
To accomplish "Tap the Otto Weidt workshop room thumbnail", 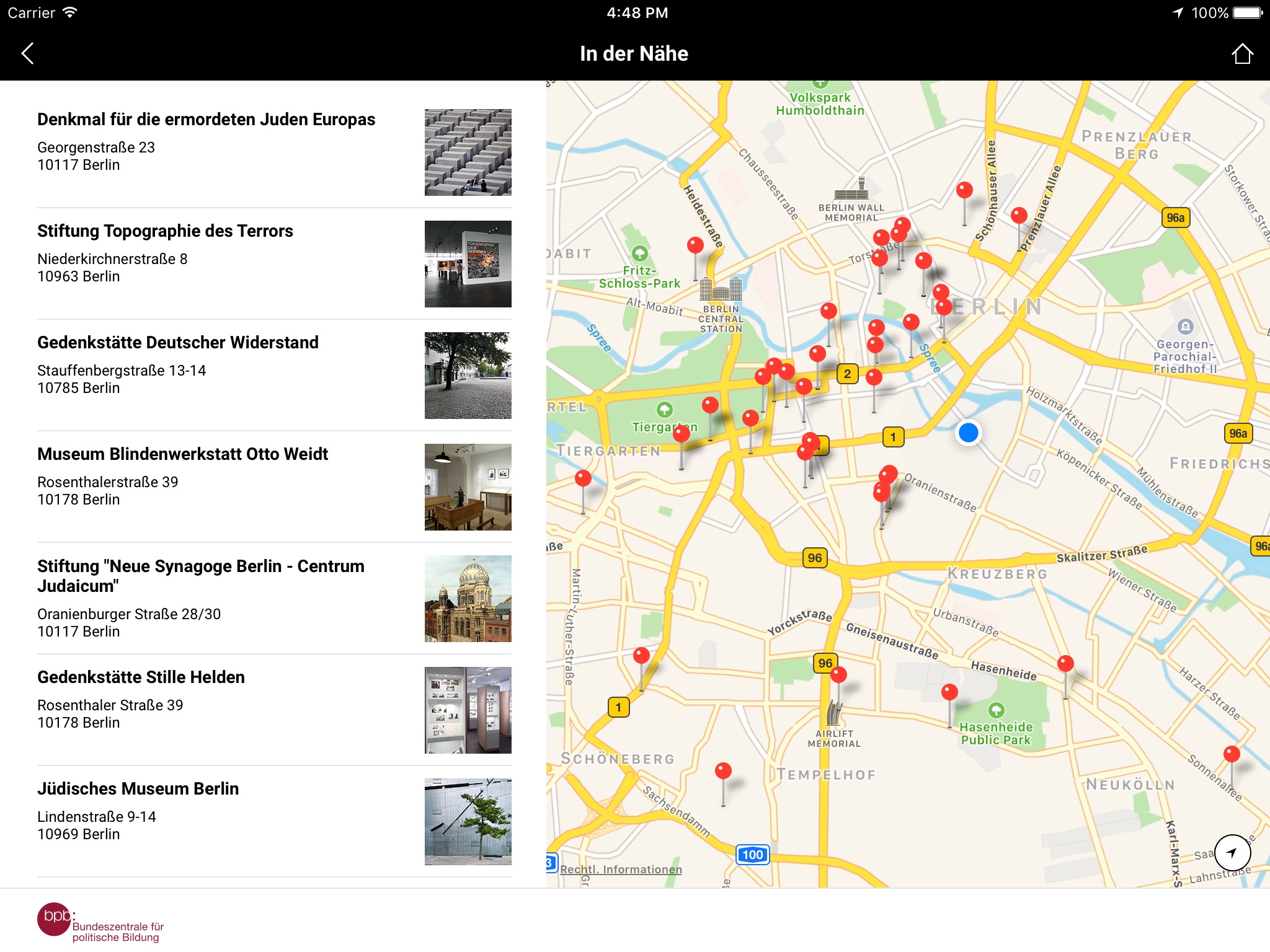I will (x=468, y=487).
